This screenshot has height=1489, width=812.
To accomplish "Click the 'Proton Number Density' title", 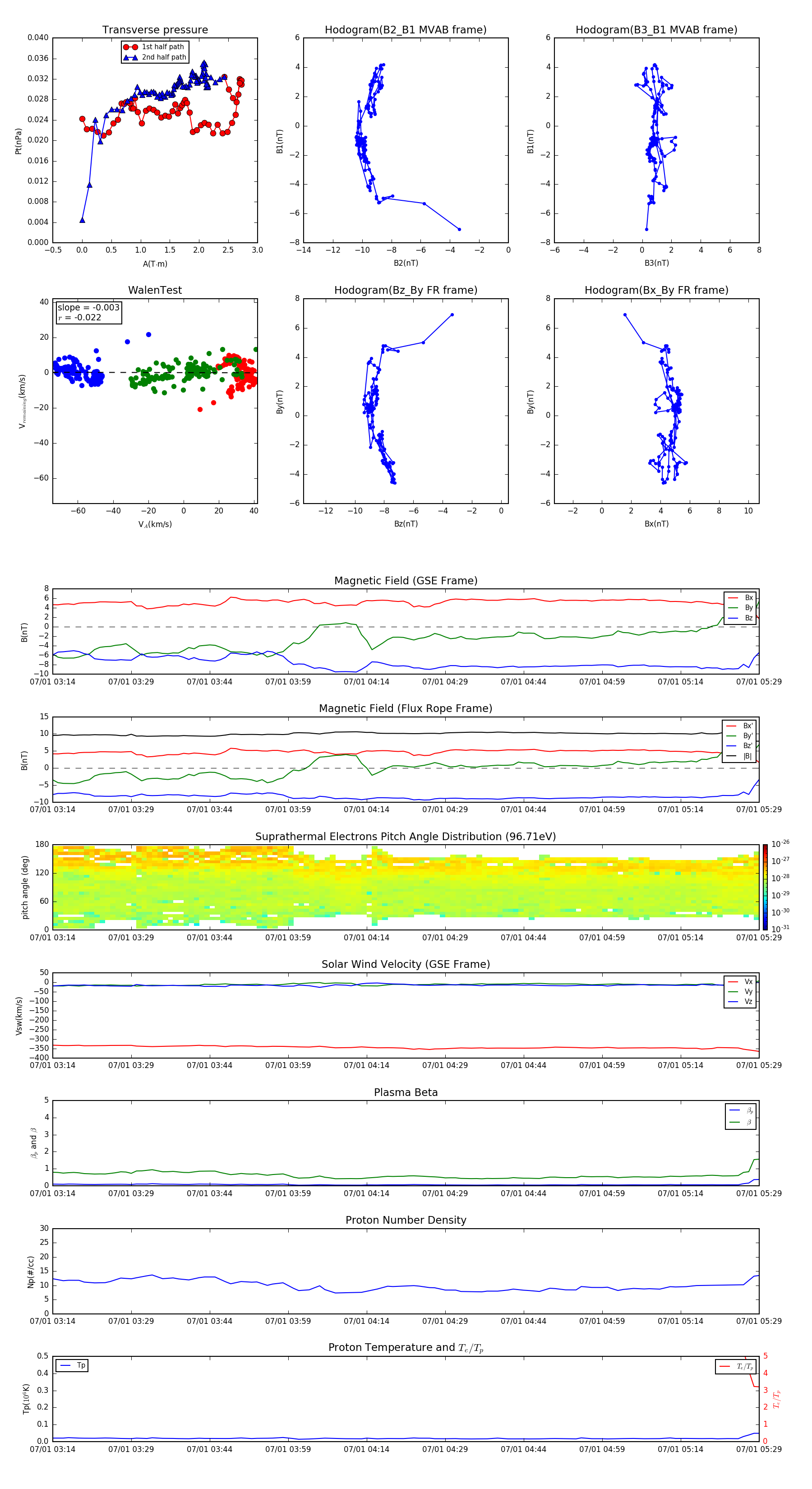I will click(406, 1220).
